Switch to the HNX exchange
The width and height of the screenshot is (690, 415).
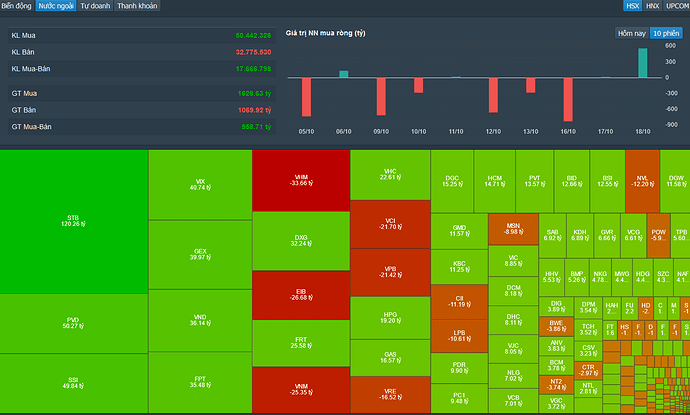653,6
